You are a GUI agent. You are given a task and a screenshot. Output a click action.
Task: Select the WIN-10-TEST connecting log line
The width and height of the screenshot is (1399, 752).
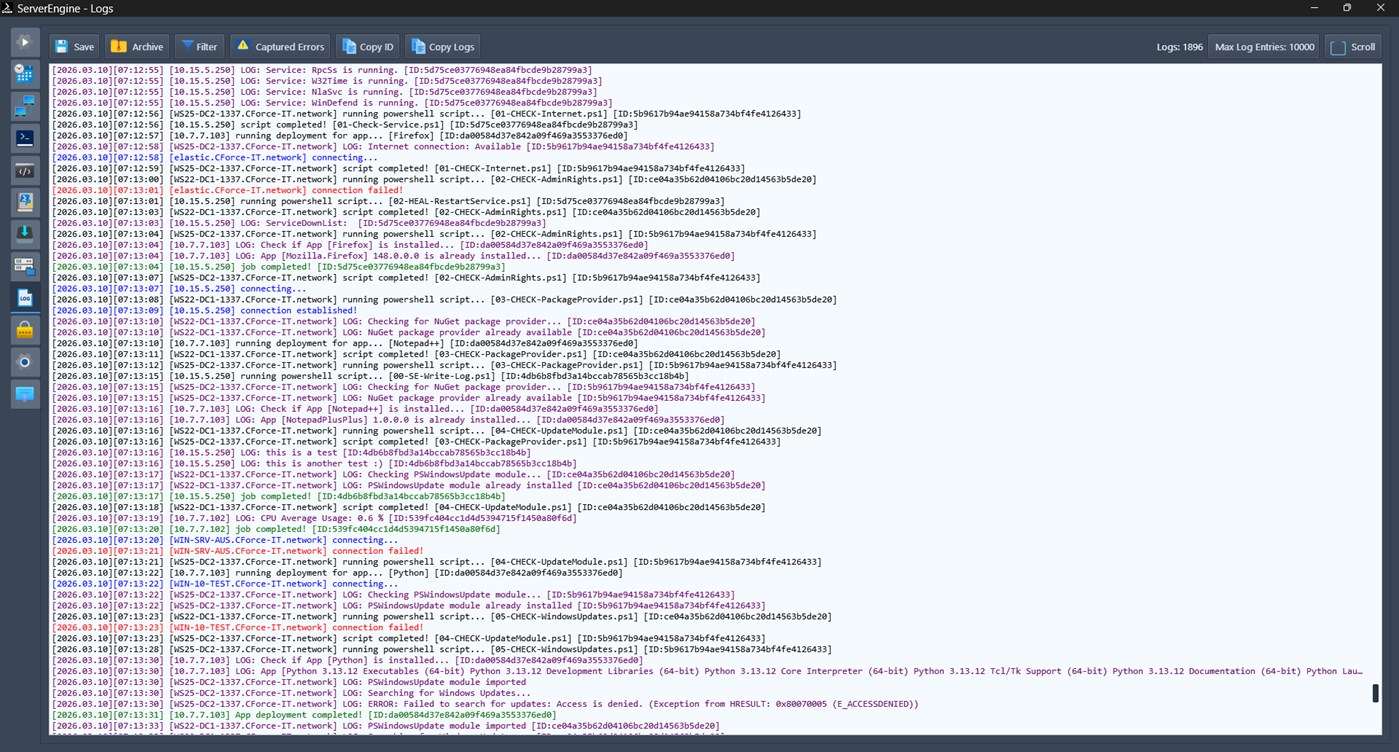coord(225,584)
